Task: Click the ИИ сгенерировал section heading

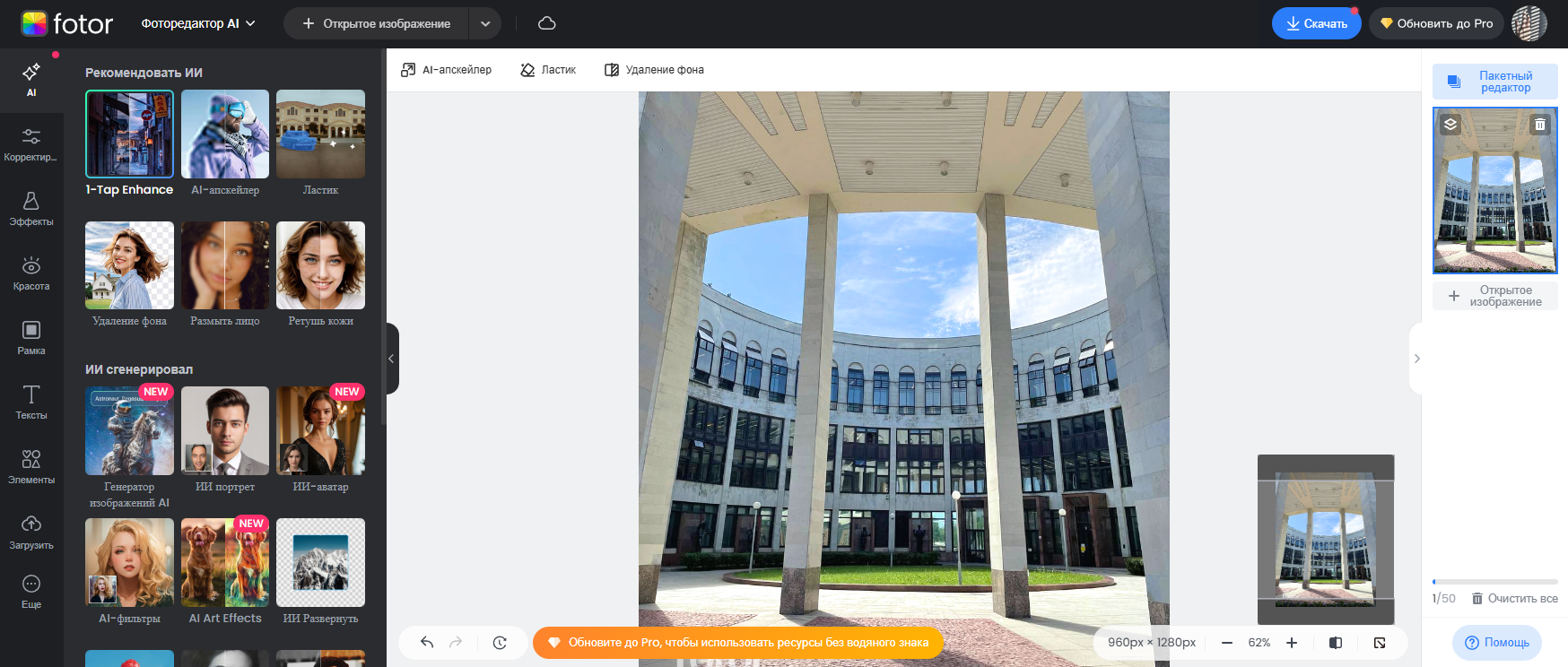Action: [139, 369]
